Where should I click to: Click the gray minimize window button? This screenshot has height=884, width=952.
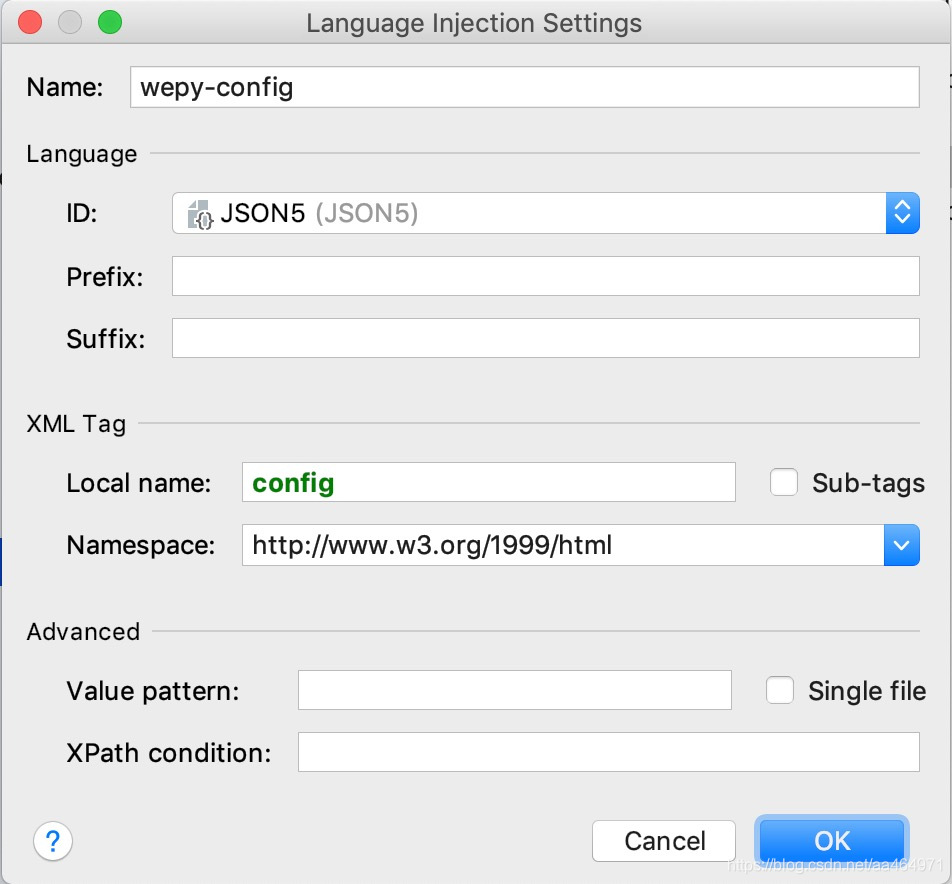click(x=70, y=22)
